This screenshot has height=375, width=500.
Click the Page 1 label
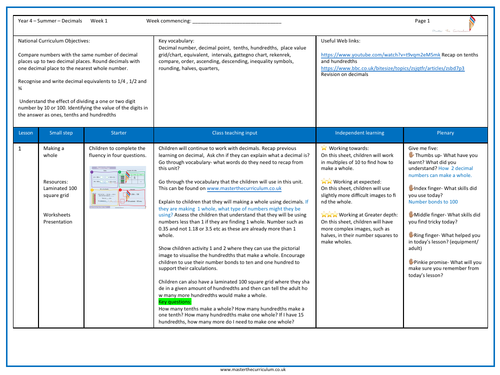pyautogui.click(x=422, y=21)
